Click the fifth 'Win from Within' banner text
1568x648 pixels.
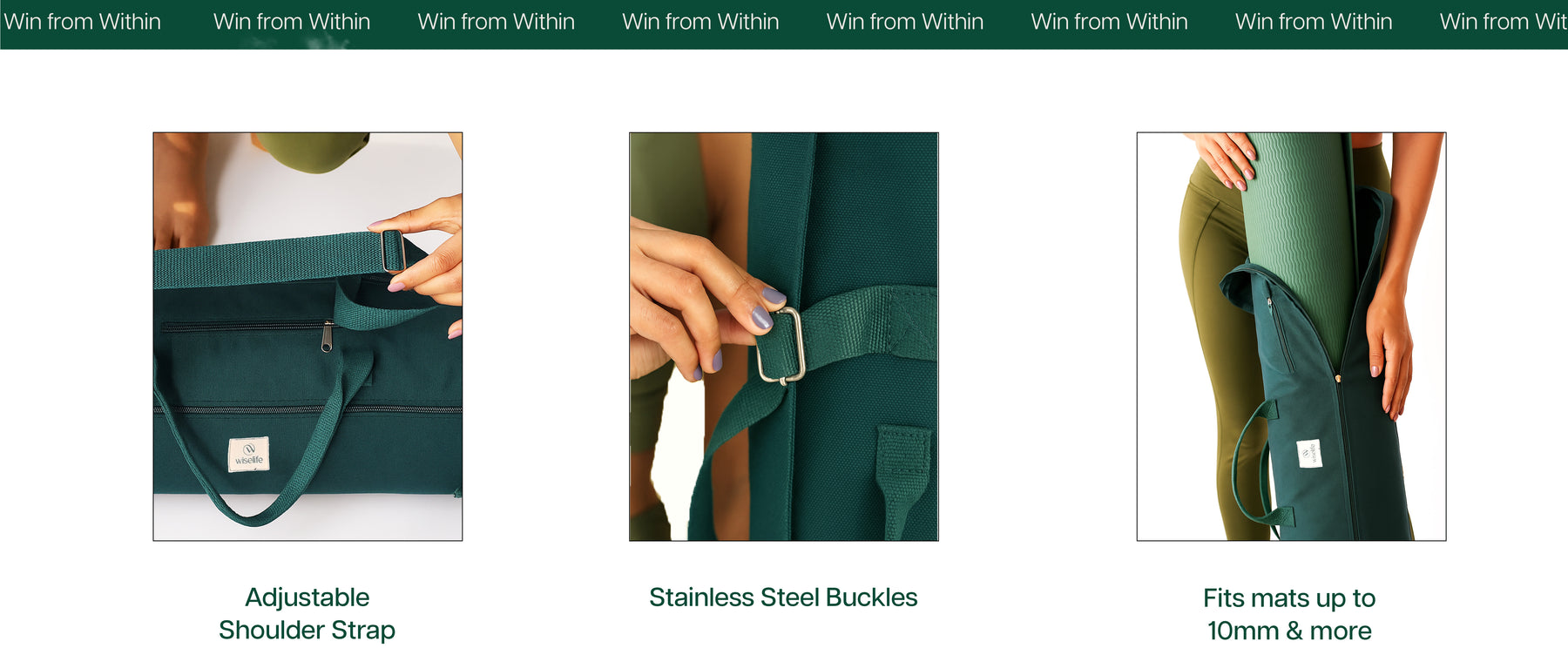coord(905,22)
